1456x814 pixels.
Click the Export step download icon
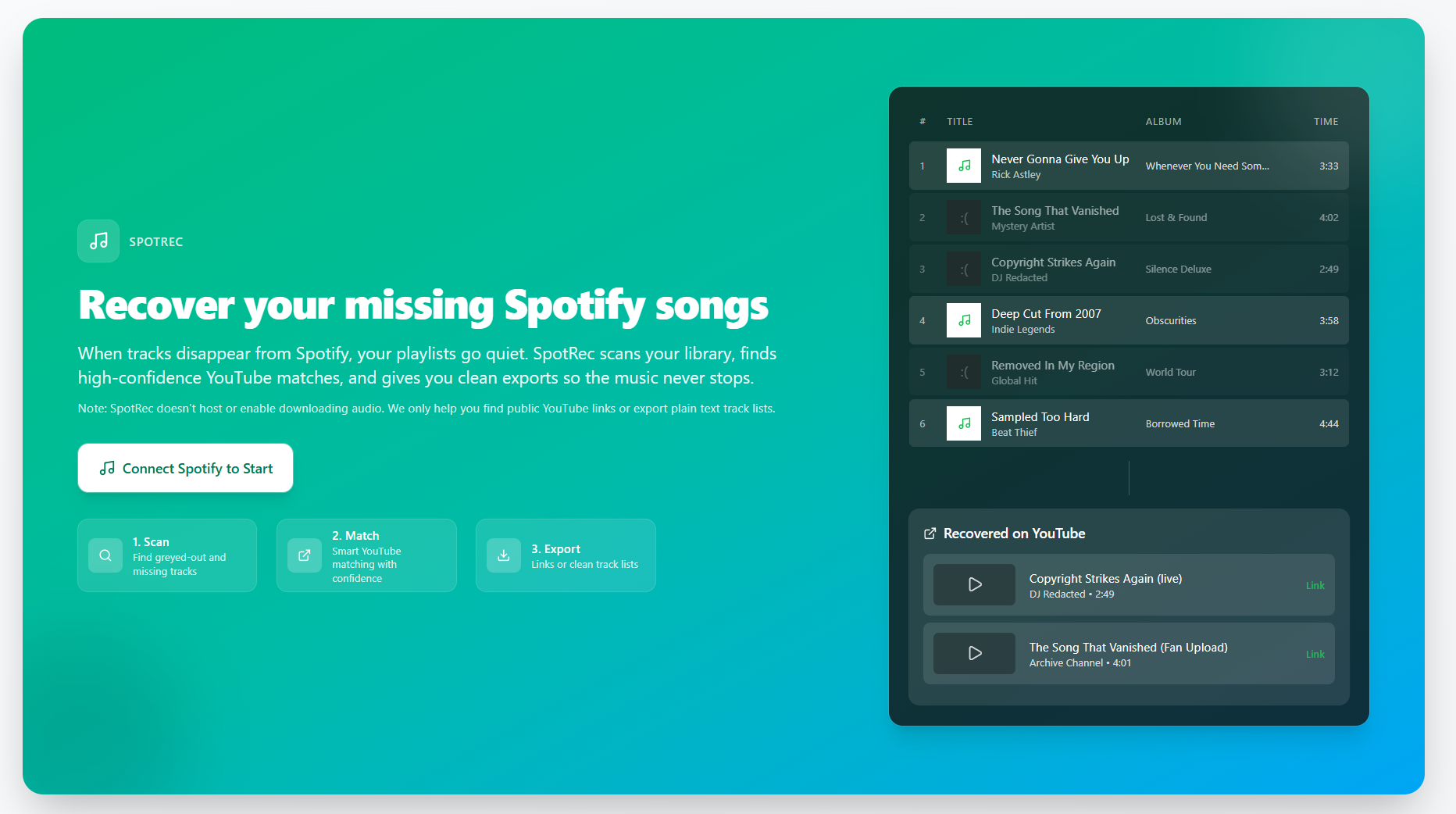tap(504, 555)
